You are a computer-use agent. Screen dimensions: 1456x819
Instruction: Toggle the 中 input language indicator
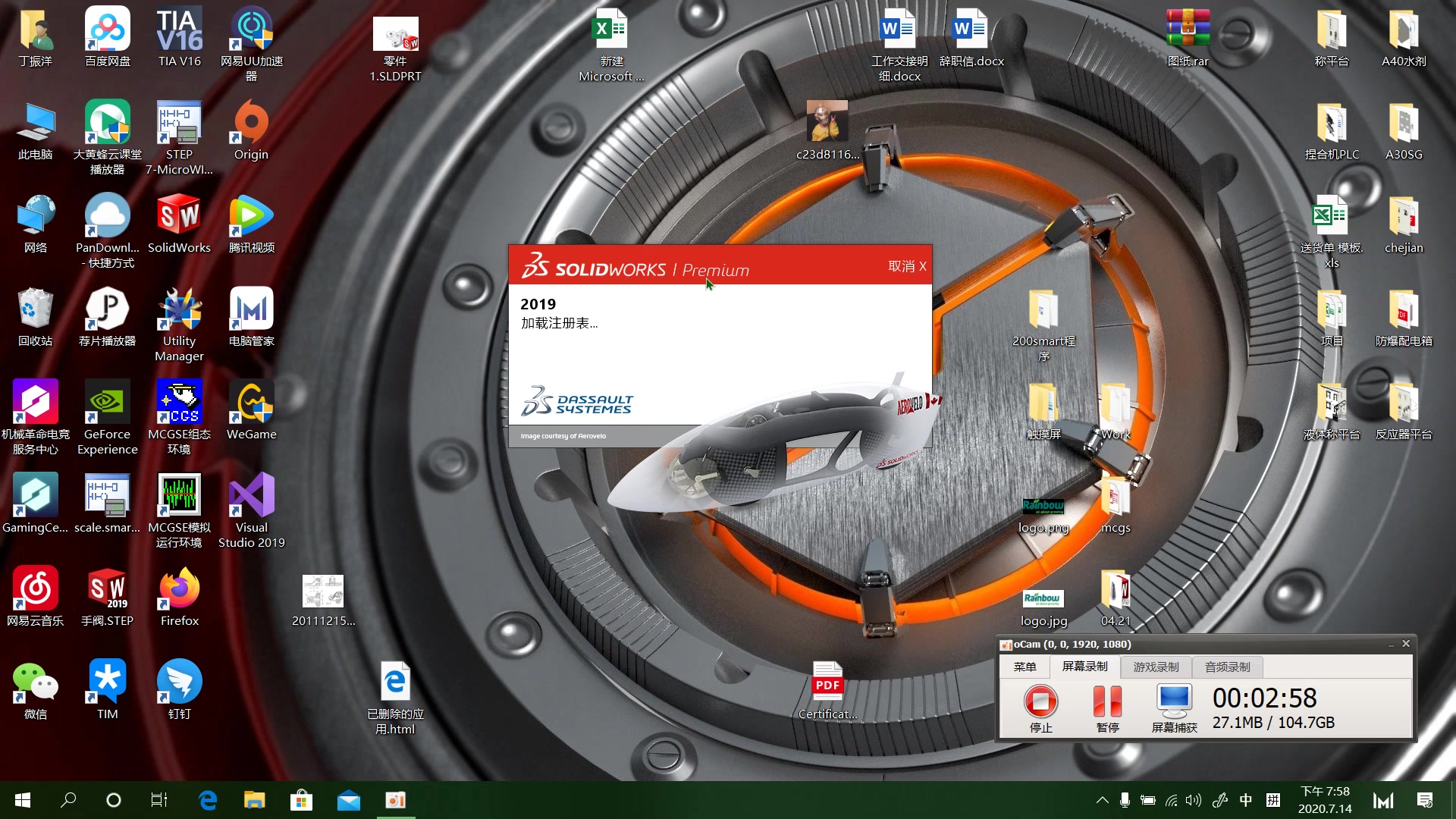[x=1246, y=800]
